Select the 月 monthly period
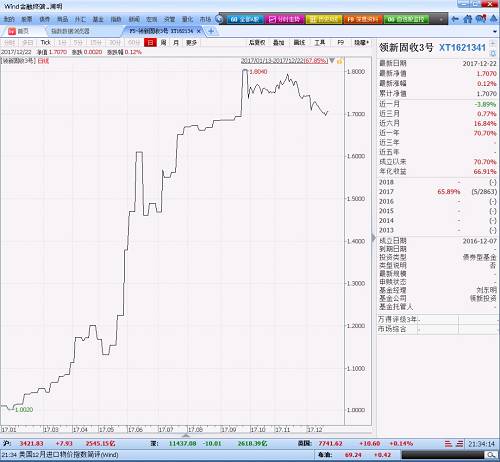The width and height of the screenshot is (500, 462). [x=176, y=43]
